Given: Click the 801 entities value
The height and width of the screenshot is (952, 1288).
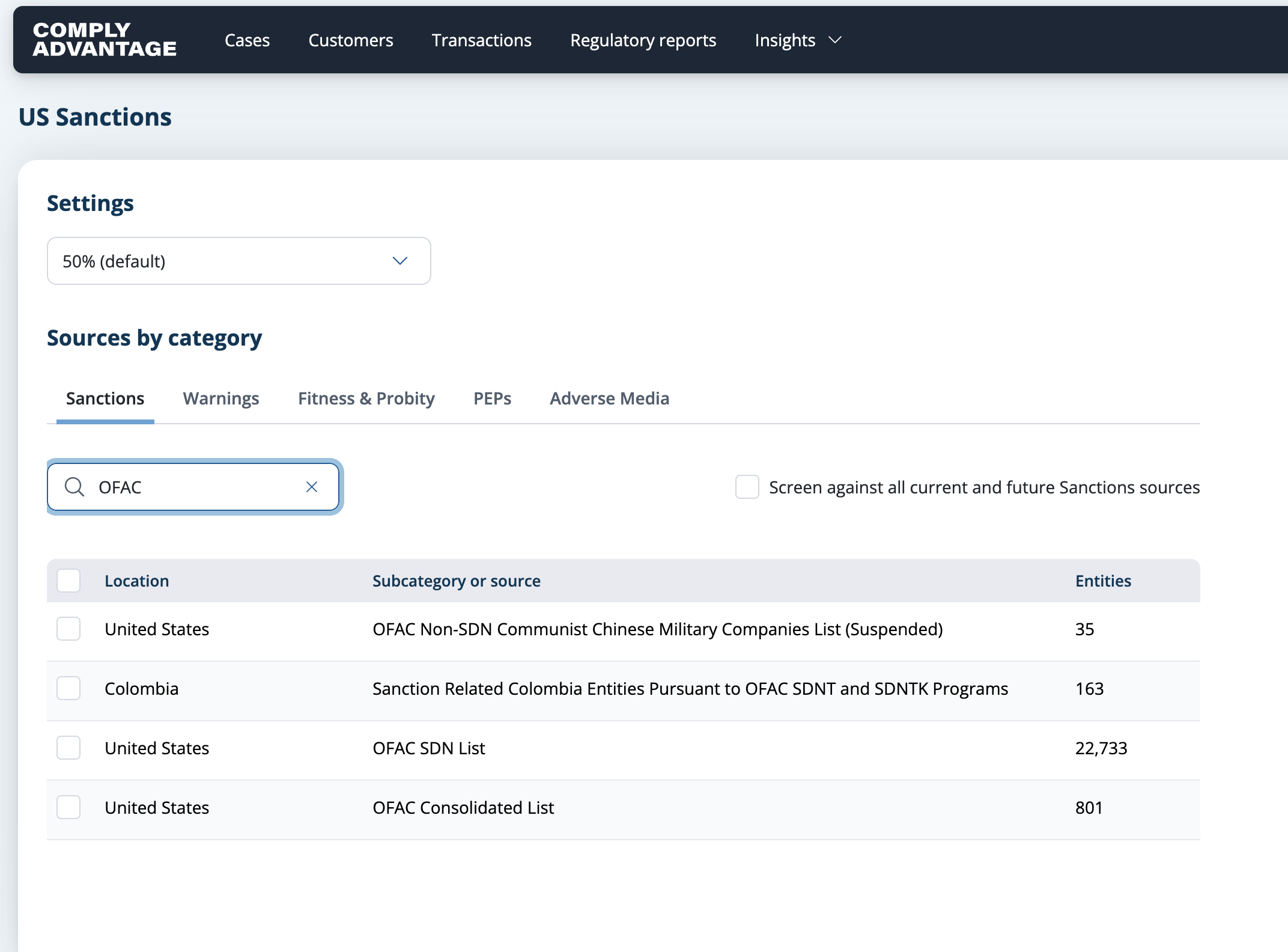Looking at the screenshot, I should (1089, 808).
